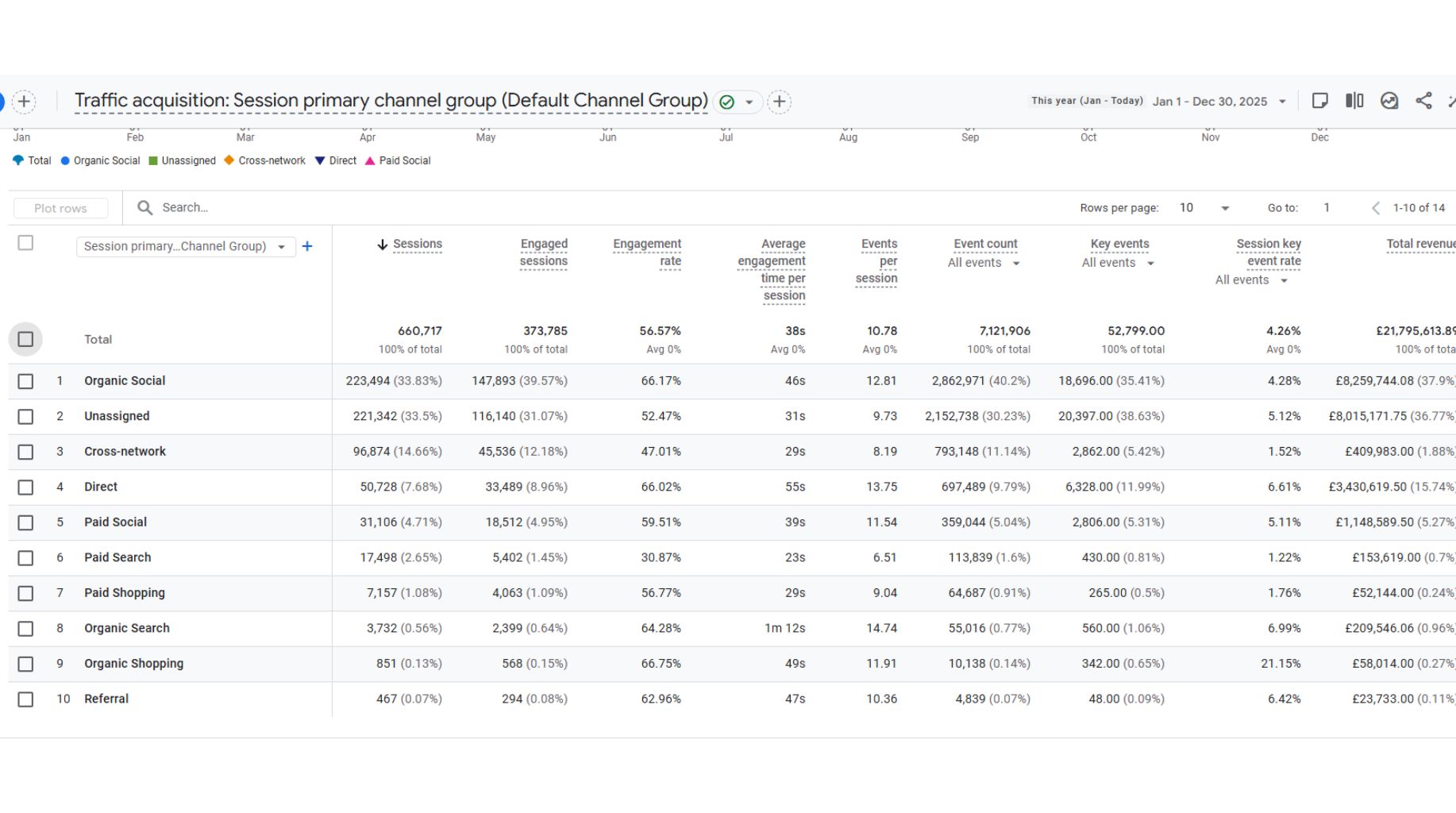The image size is (1456, 813).
Task: Add a secondary dimension with the blue plus
Action: pyautogui.click(x=307, y=247)
